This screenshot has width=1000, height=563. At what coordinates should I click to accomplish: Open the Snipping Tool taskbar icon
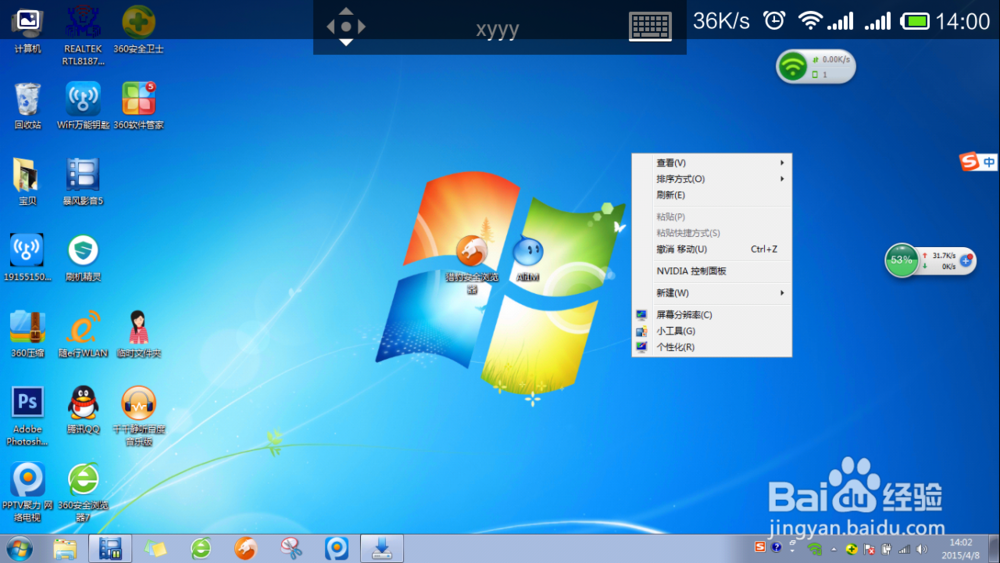pos(291,548)
